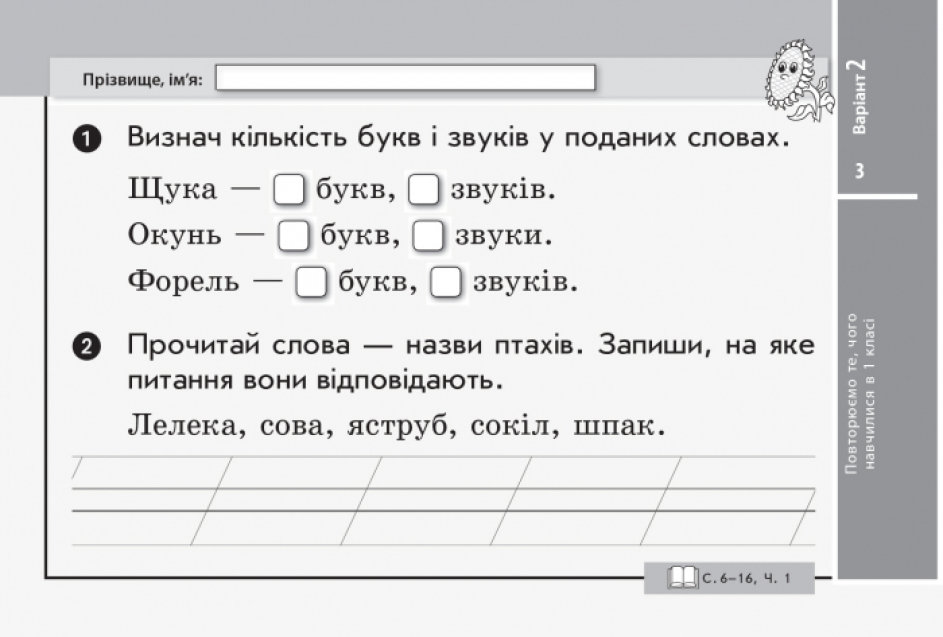Click the task number 2 bullet
943x637 pixels.
tap(87, 347)
